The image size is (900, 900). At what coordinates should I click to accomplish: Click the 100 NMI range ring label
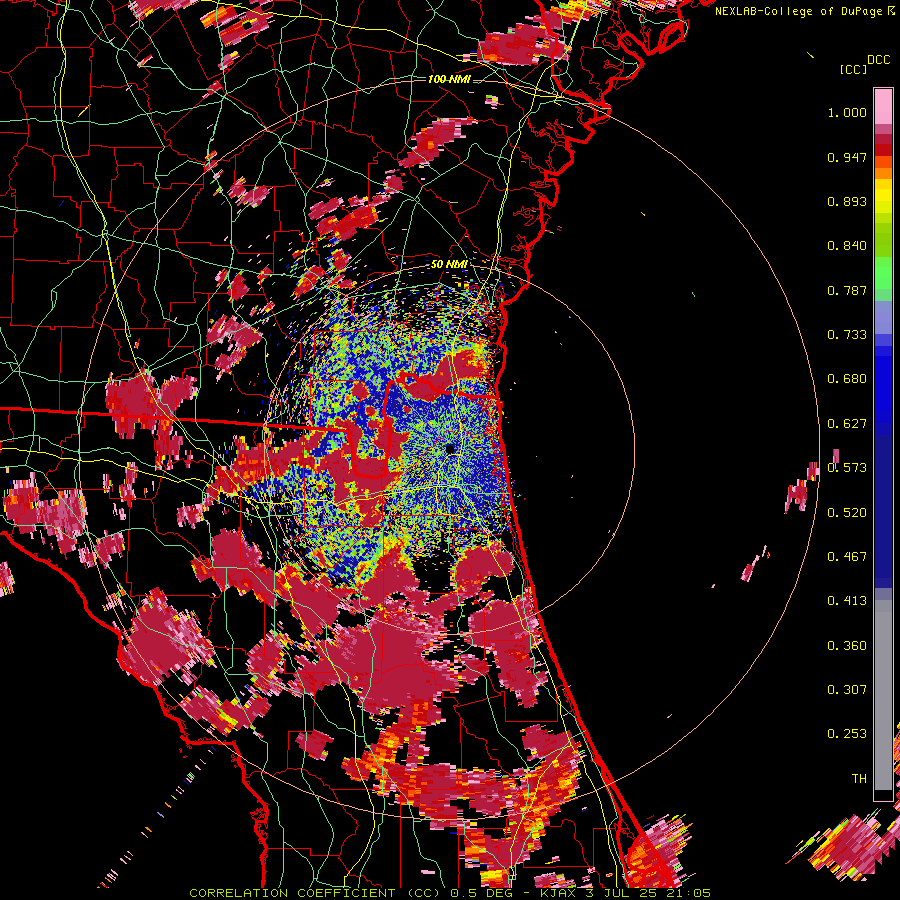pos(449,79)
